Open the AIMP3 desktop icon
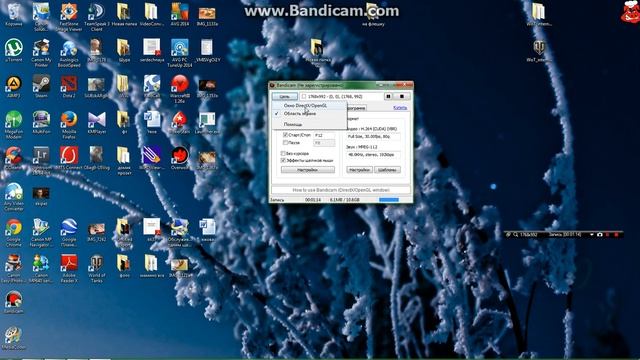The width and height of the screenshot is (640, 360). [13, 86]
